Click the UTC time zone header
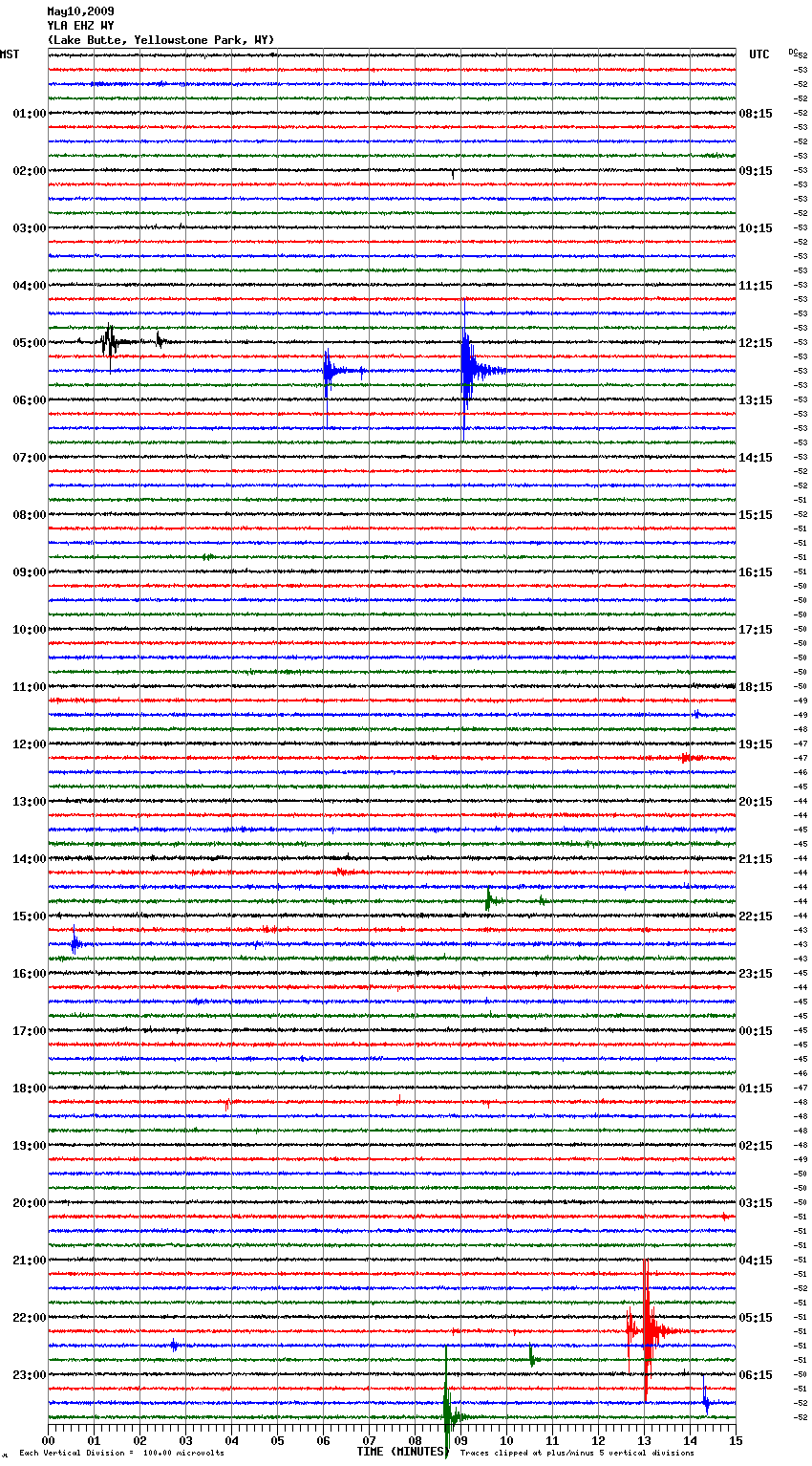Image resolution: width=812 pixels, height=1466 pixels. [759, 54]
